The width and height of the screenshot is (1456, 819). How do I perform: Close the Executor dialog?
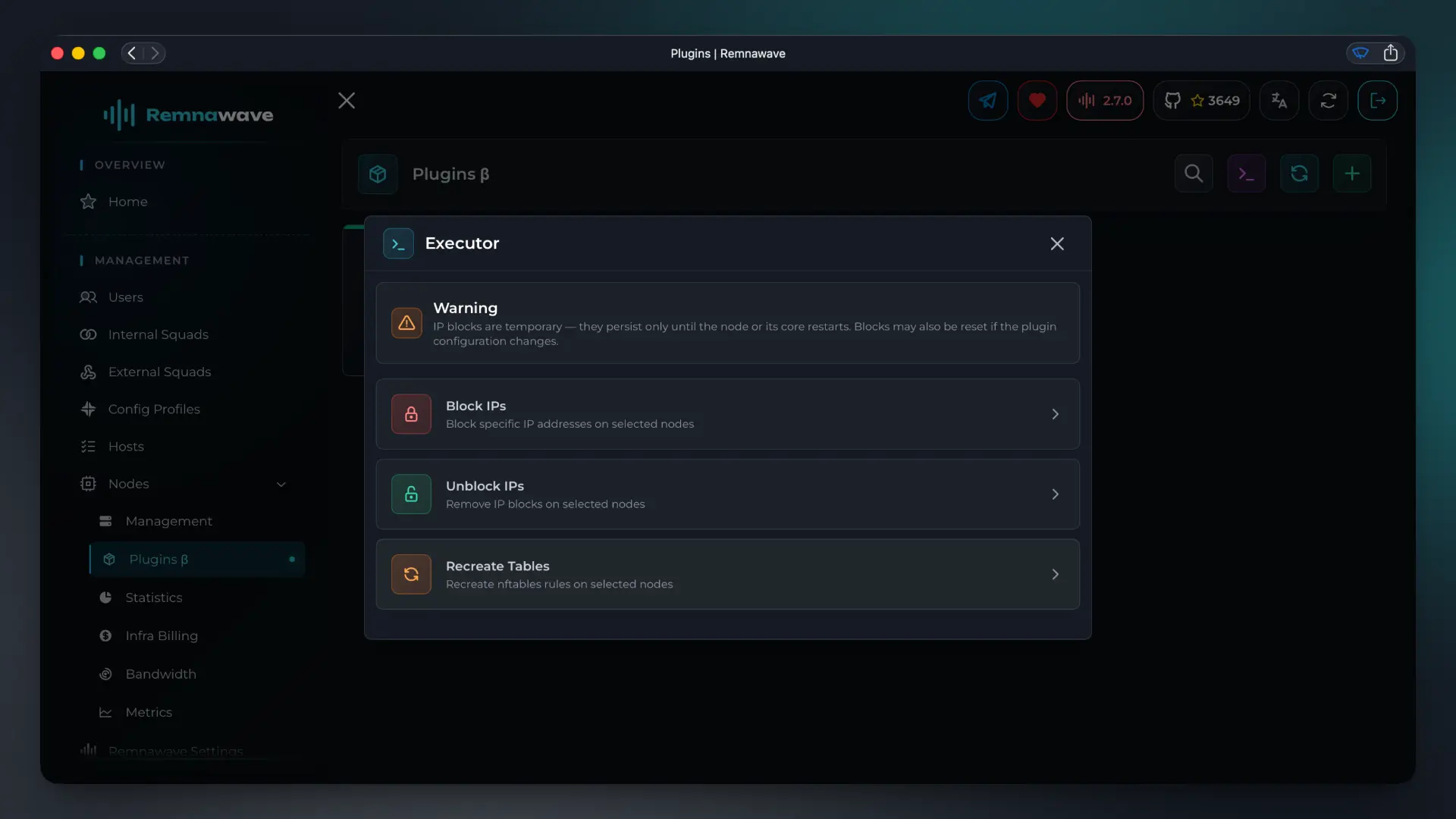pyautogui.click(x=1057, y=243)
